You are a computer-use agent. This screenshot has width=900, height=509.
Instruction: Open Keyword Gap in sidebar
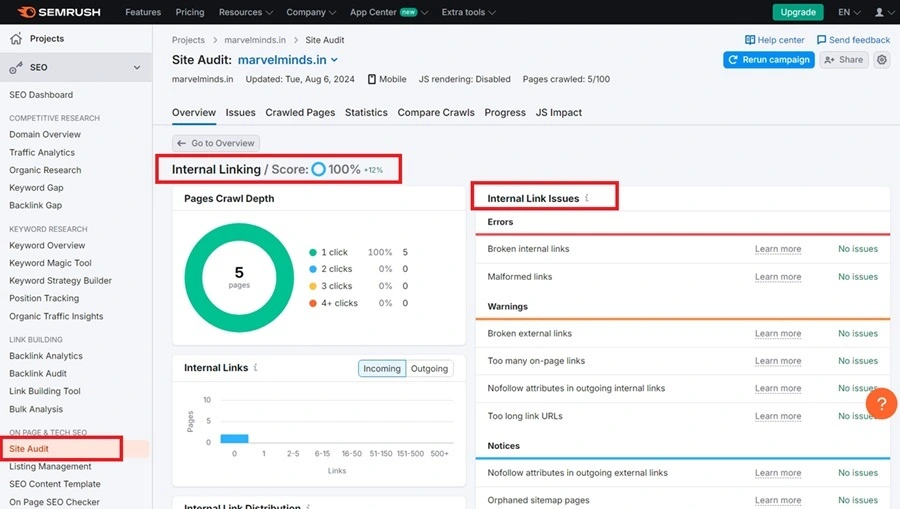coord(36,188)
